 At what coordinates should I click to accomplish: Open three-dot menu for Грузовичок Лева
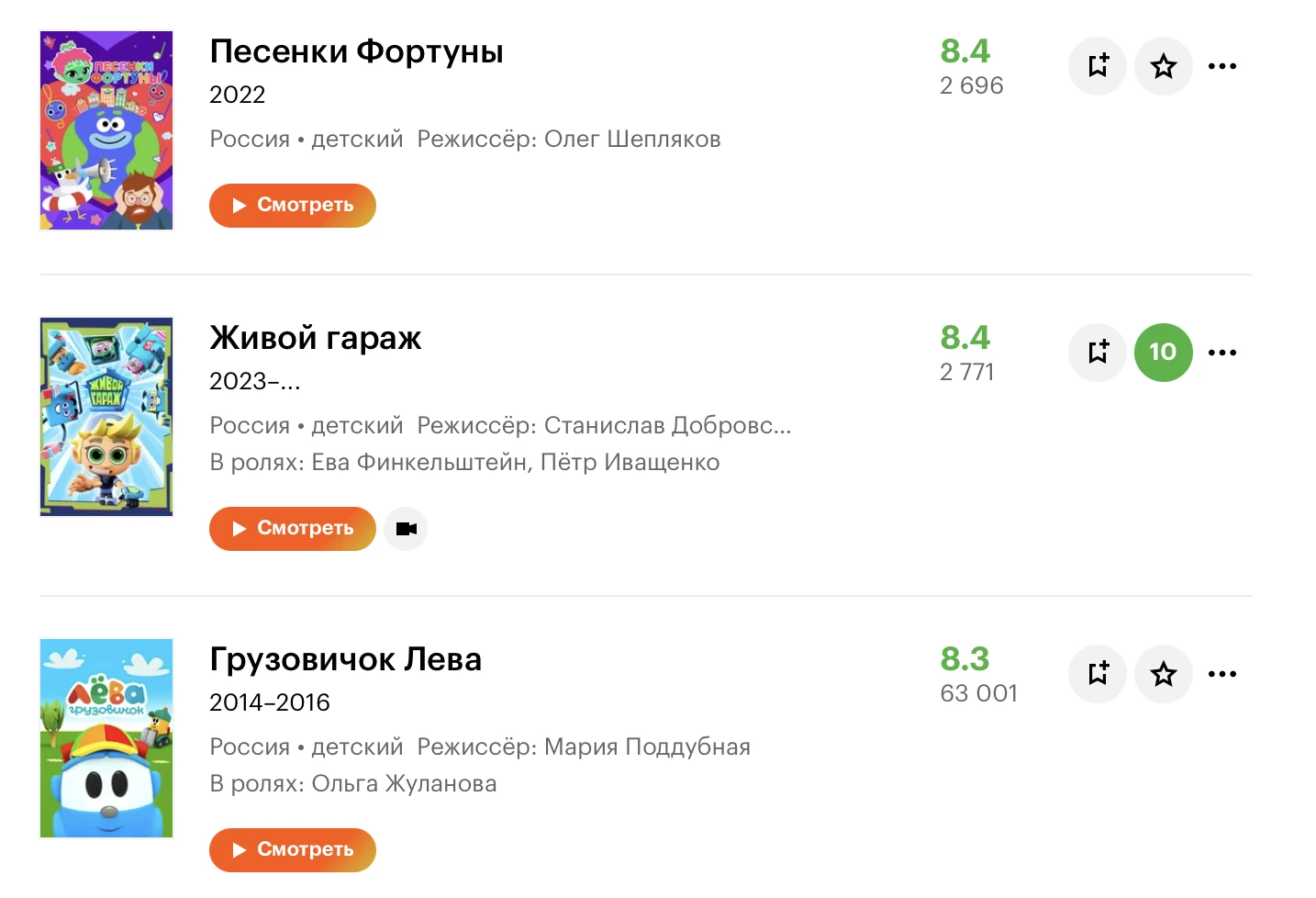(1222, 674)
